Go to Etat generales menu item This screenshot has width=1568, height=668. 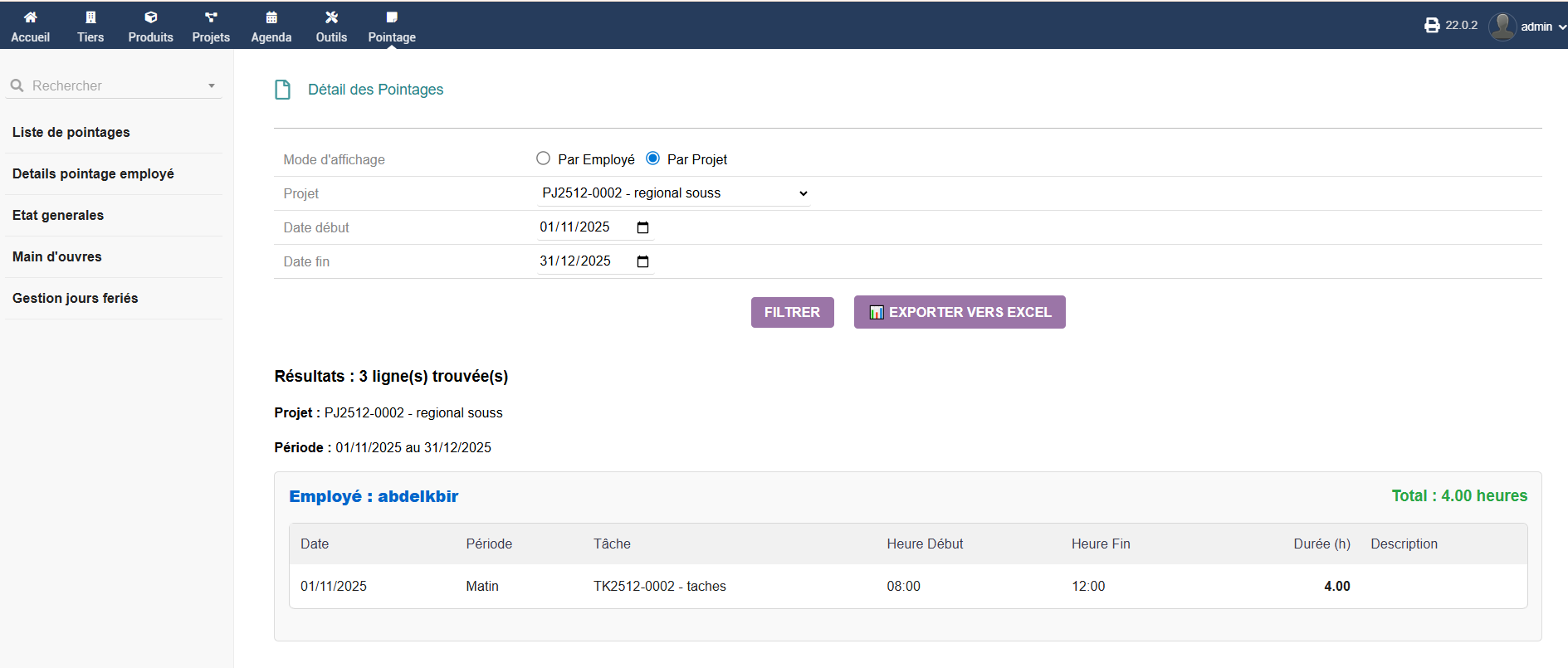tap(58, 216)
